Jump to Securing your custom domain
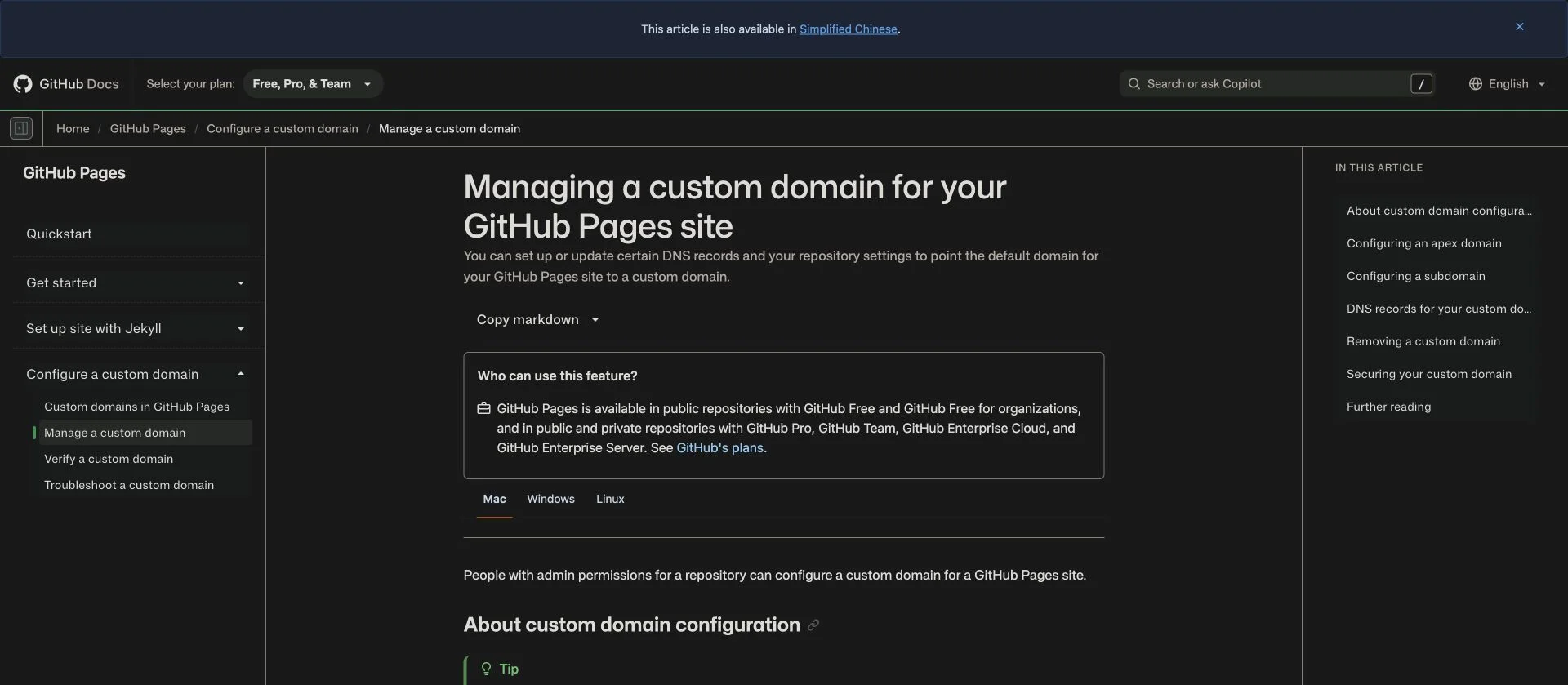 pyautogui.click(x=1429, y=374)
